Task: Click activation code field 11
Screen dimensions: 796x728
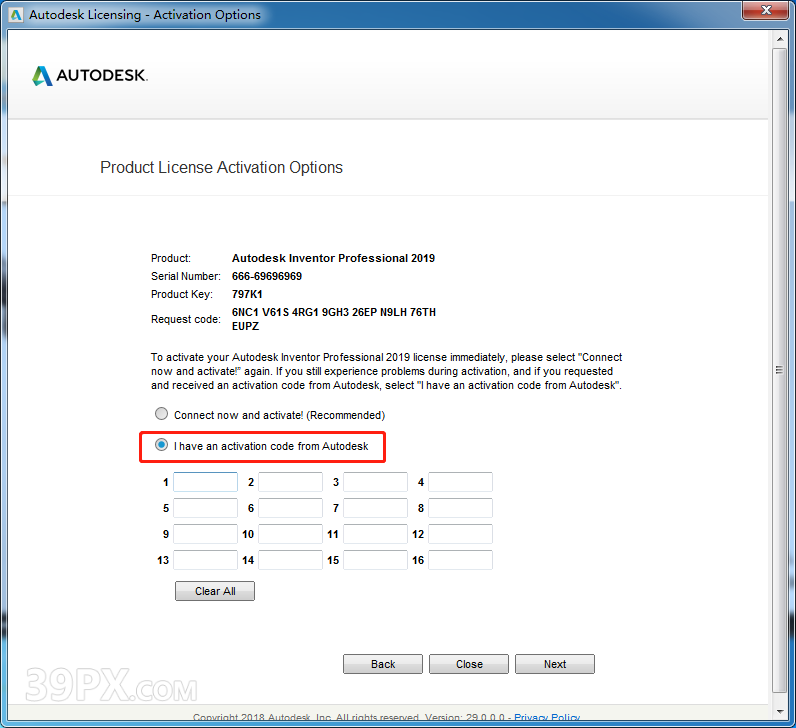Action: (x=375, y=534)
